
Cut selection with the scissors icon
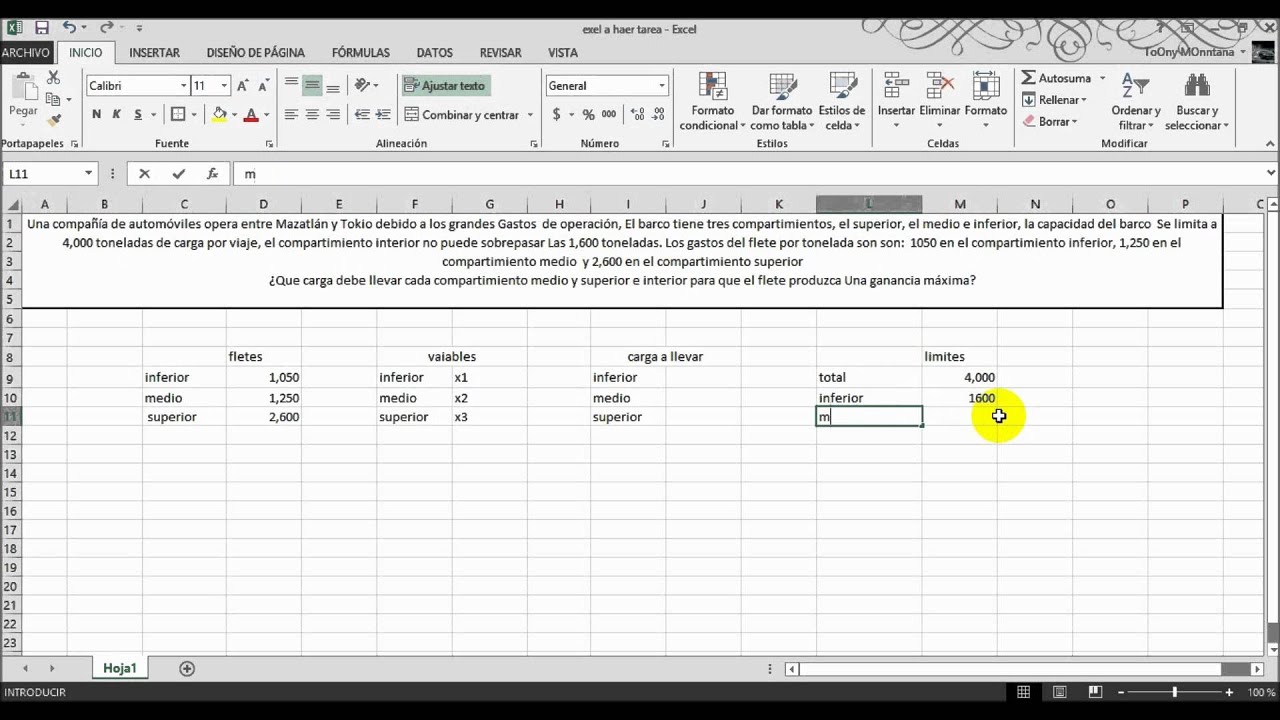(x=54, y=78)
